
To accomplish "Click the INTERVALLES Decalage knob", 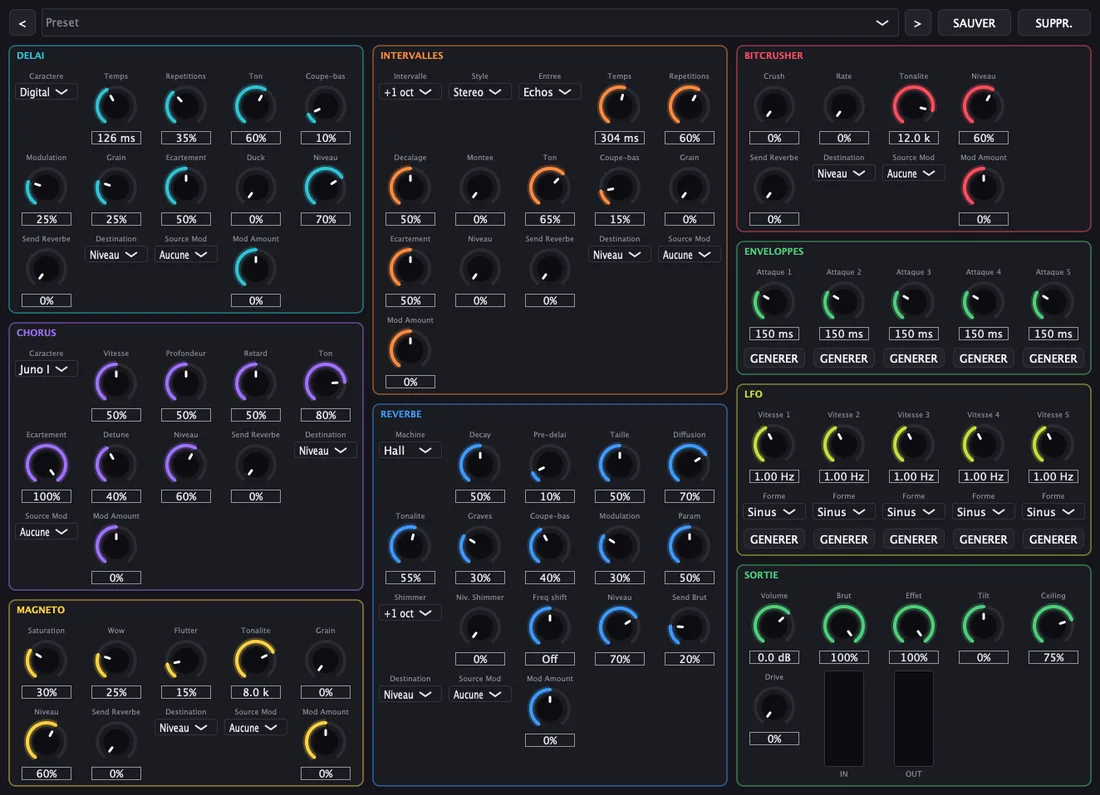I will (410, 187).
